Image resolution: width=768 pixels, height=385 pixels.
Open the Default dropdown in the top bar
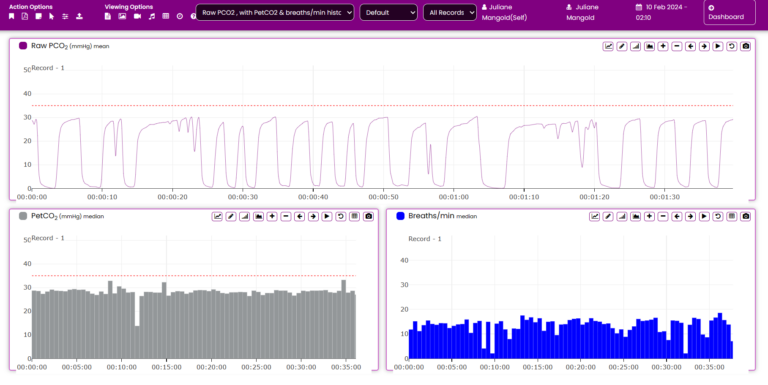[388, 12]
